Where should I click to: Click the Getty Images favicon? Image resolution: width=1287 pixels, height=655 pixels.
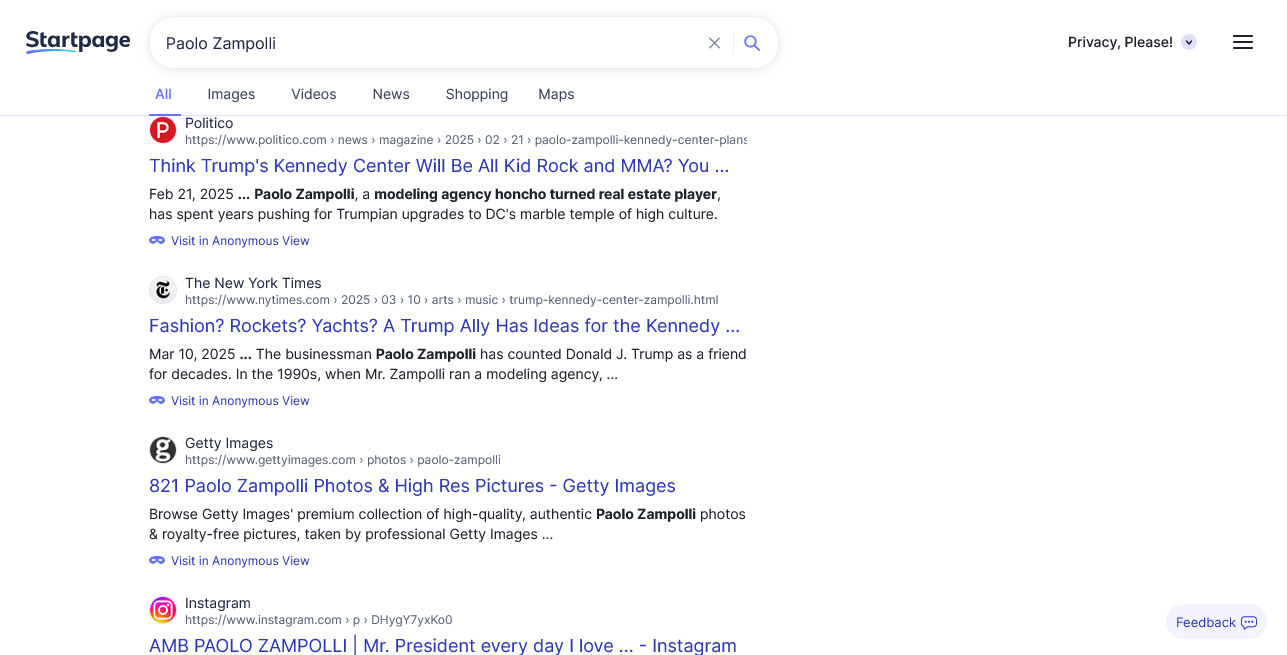163,450
